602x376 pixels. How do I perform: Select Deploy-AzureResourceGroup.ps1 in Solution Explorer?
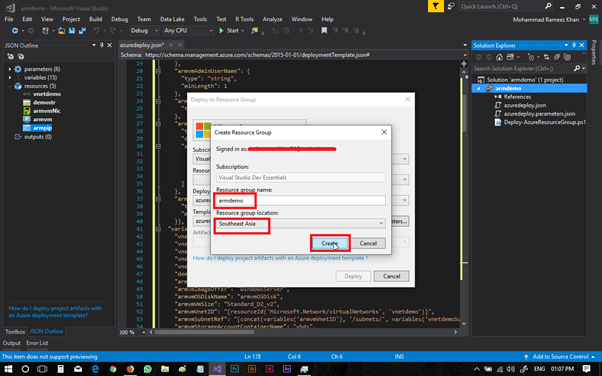(x=545, y=122)
